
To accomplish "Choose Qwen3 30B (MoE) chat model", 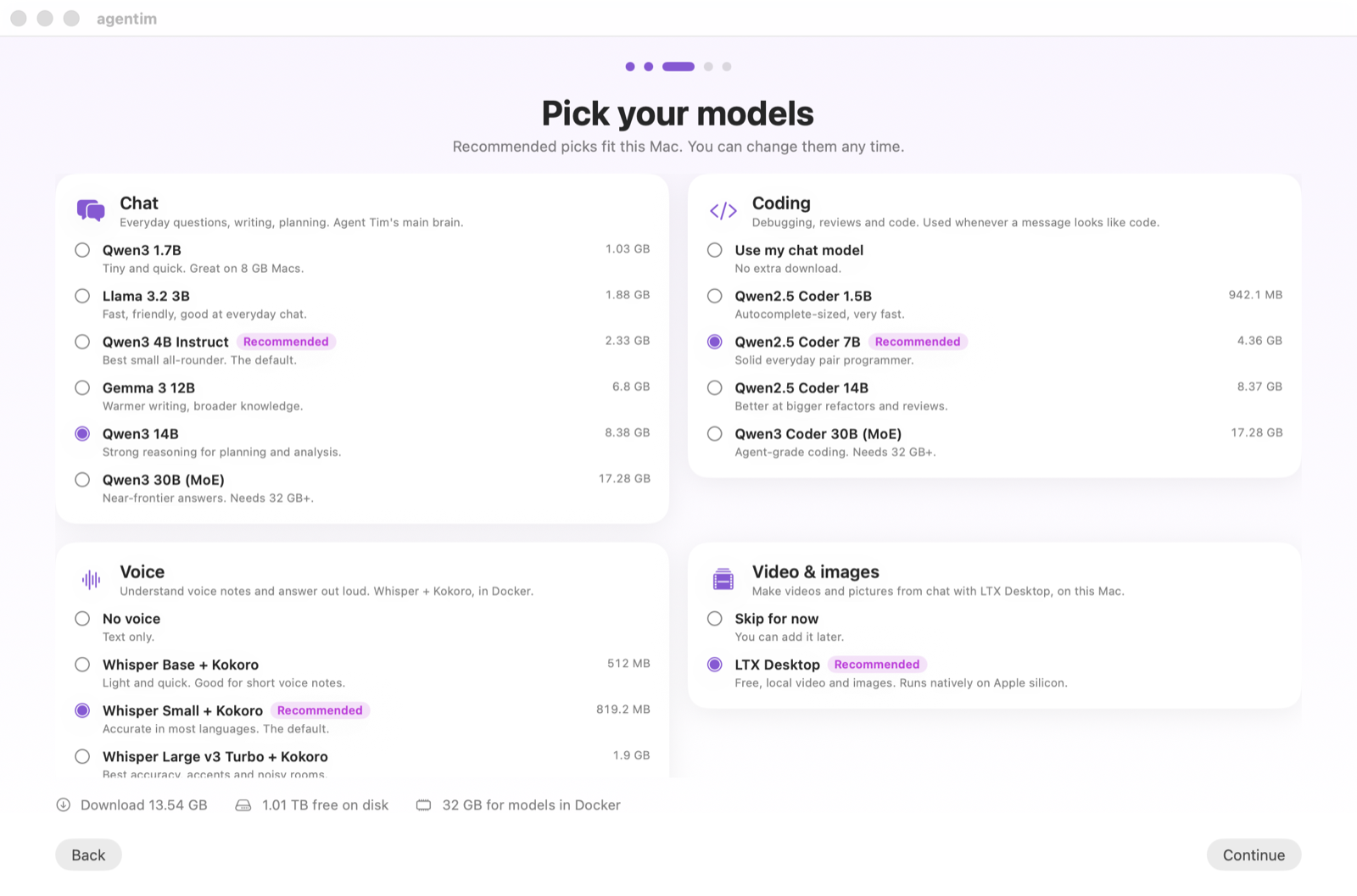I will 82,480.
